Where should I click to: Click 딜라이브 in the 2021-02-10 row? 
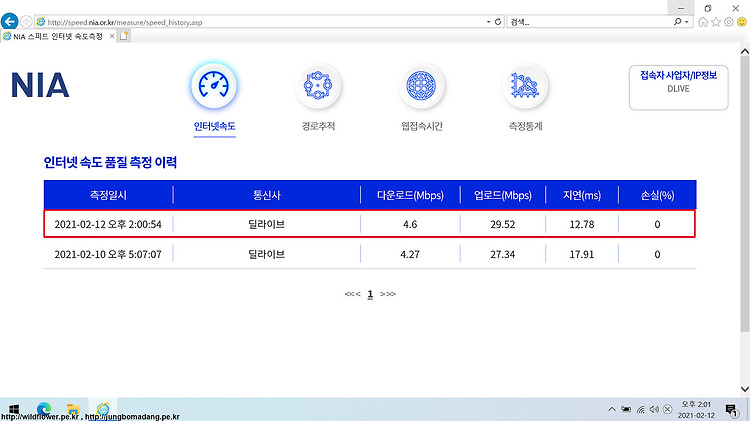coord(266,255)
